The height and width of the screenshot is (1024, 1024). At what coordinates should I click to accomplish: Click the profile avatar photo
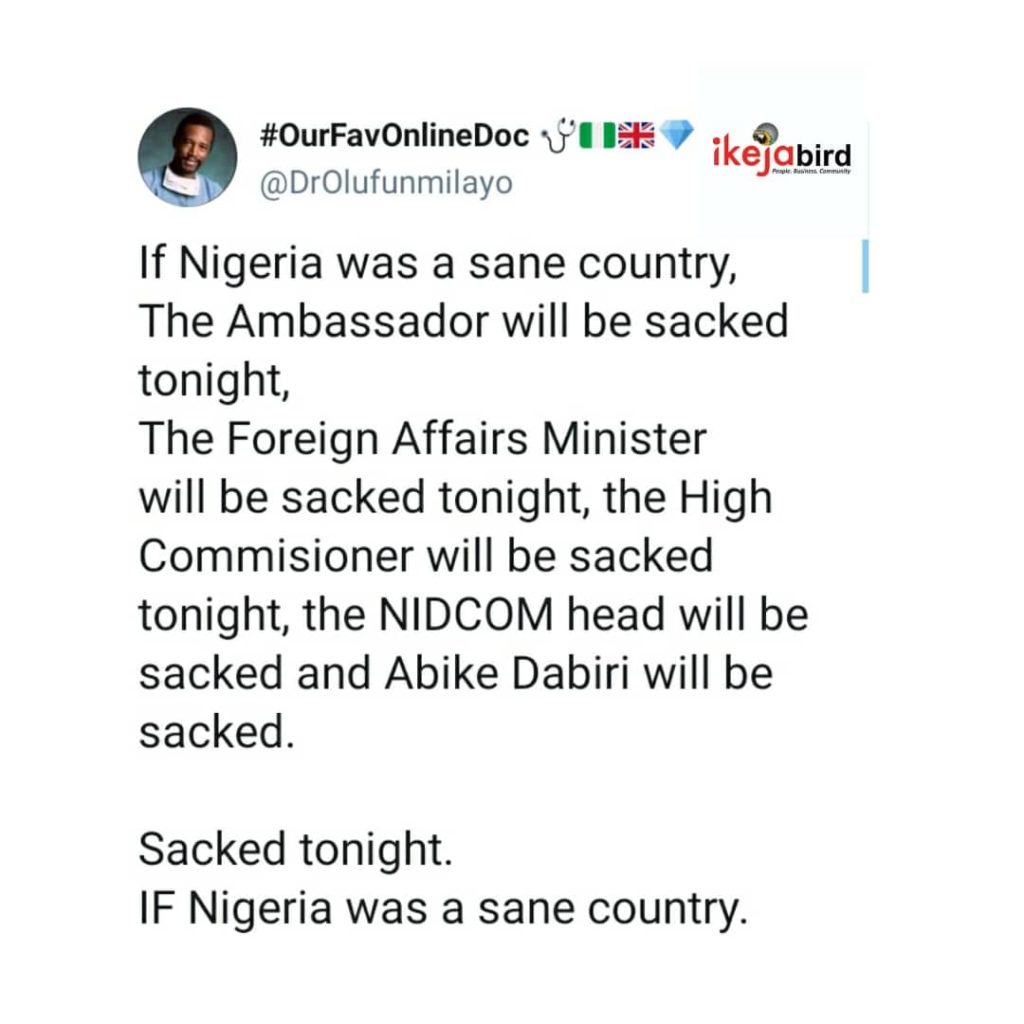pos(187,157)
